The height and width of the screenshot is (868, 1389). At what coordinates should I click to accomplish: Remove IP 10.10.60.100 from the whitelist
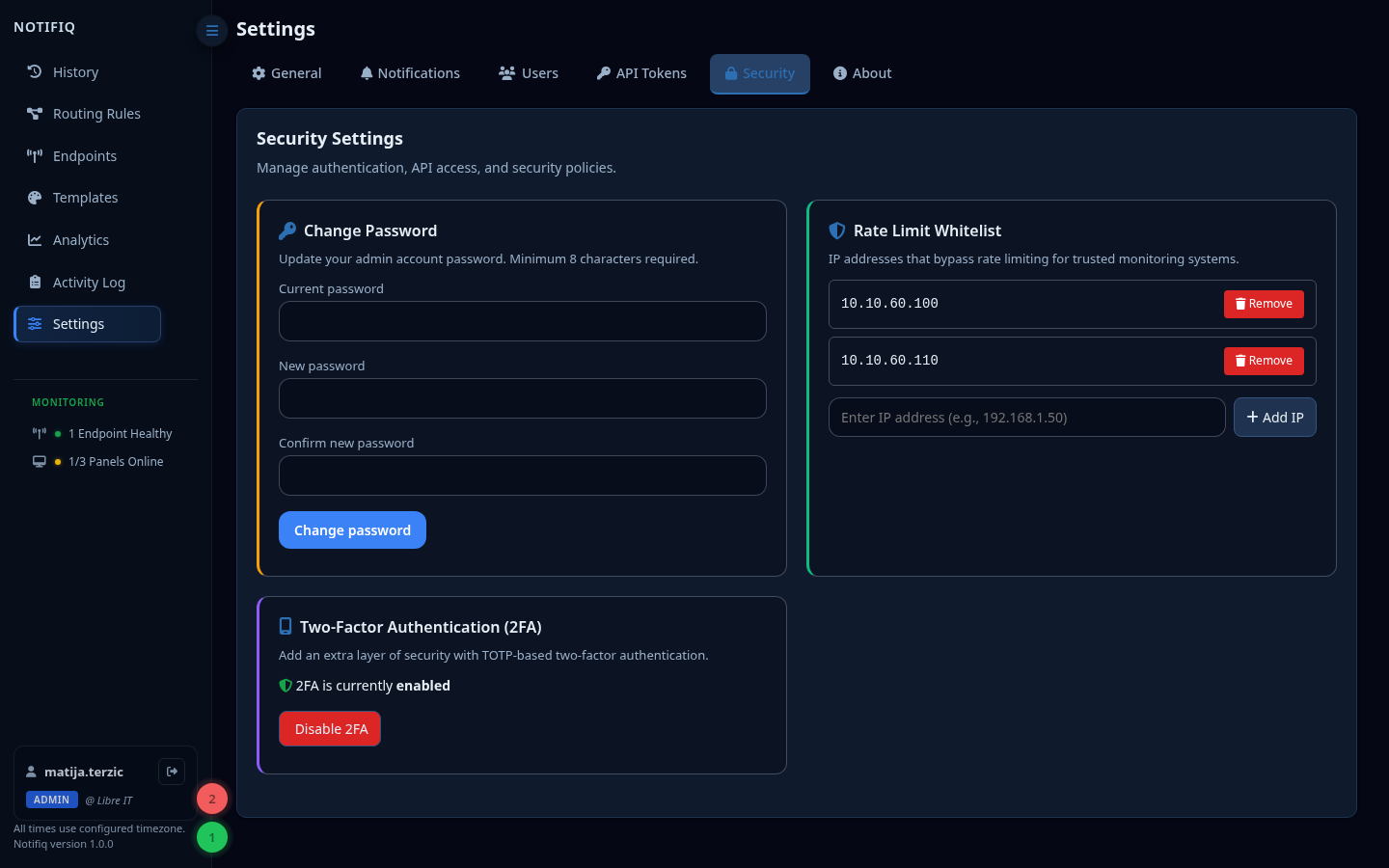(1264, 304)
